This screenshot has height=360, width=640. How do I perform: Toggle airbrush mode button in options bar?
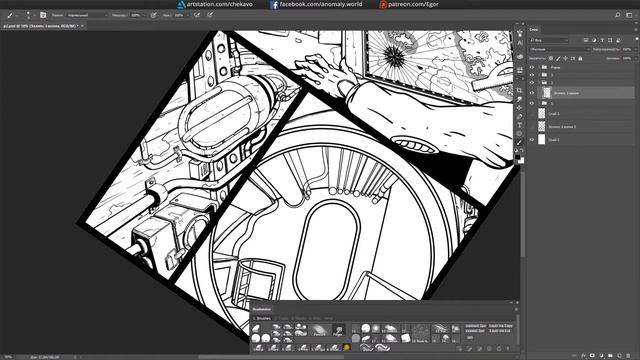[x=197, y=15]
